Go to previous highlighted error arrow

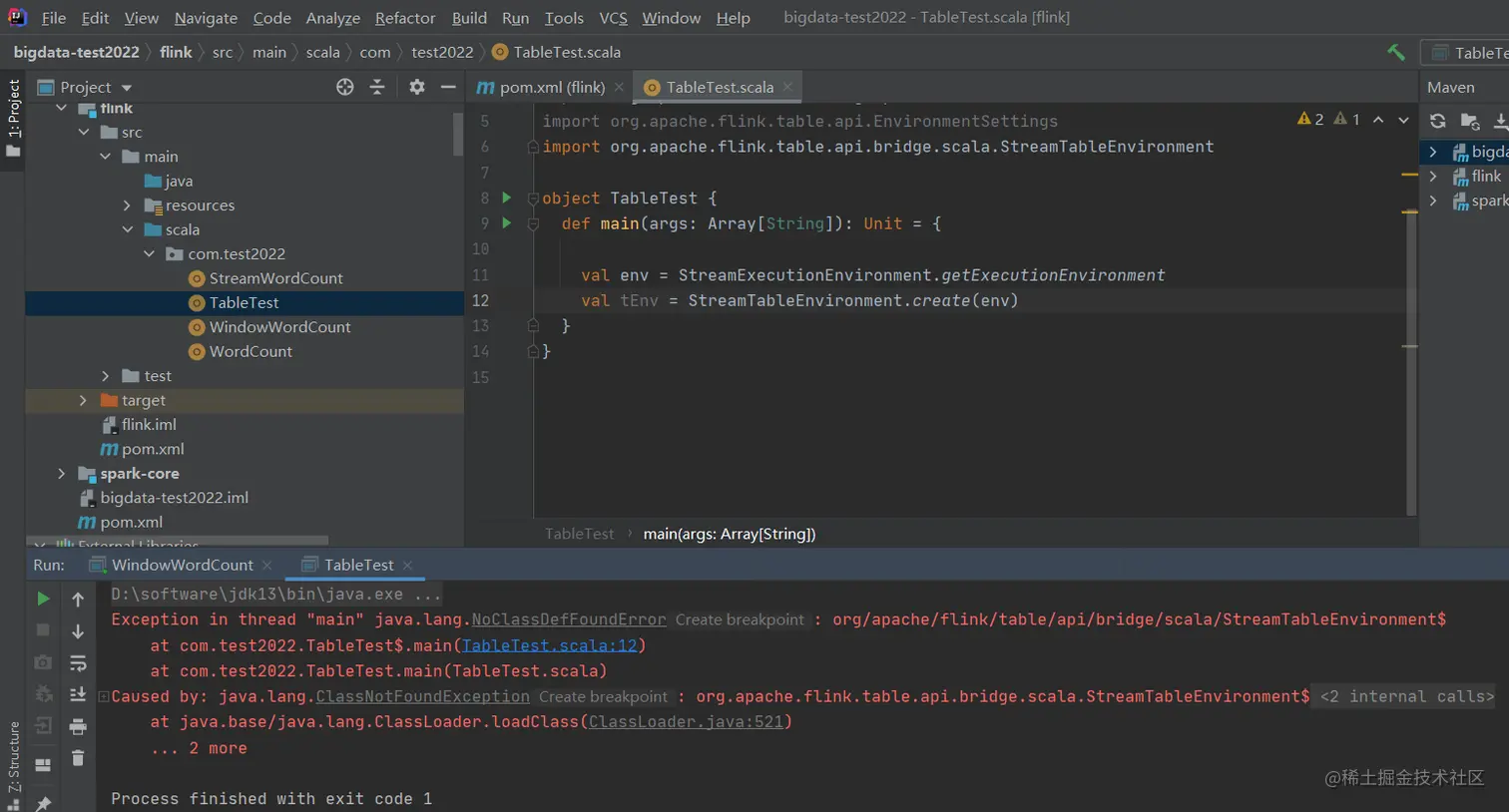[x=1378, y=120]
